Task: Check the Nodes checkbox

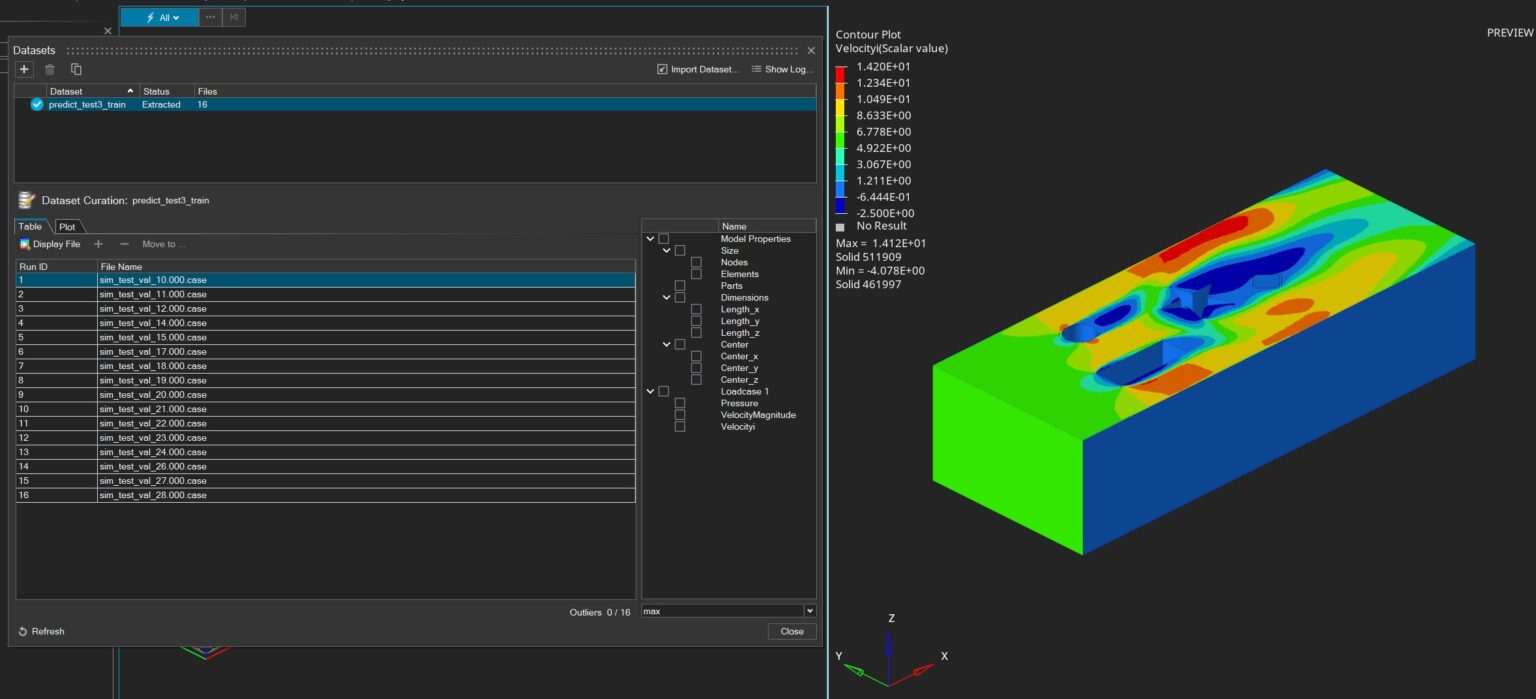Action: pyautogui.click(x=696, y=262)
